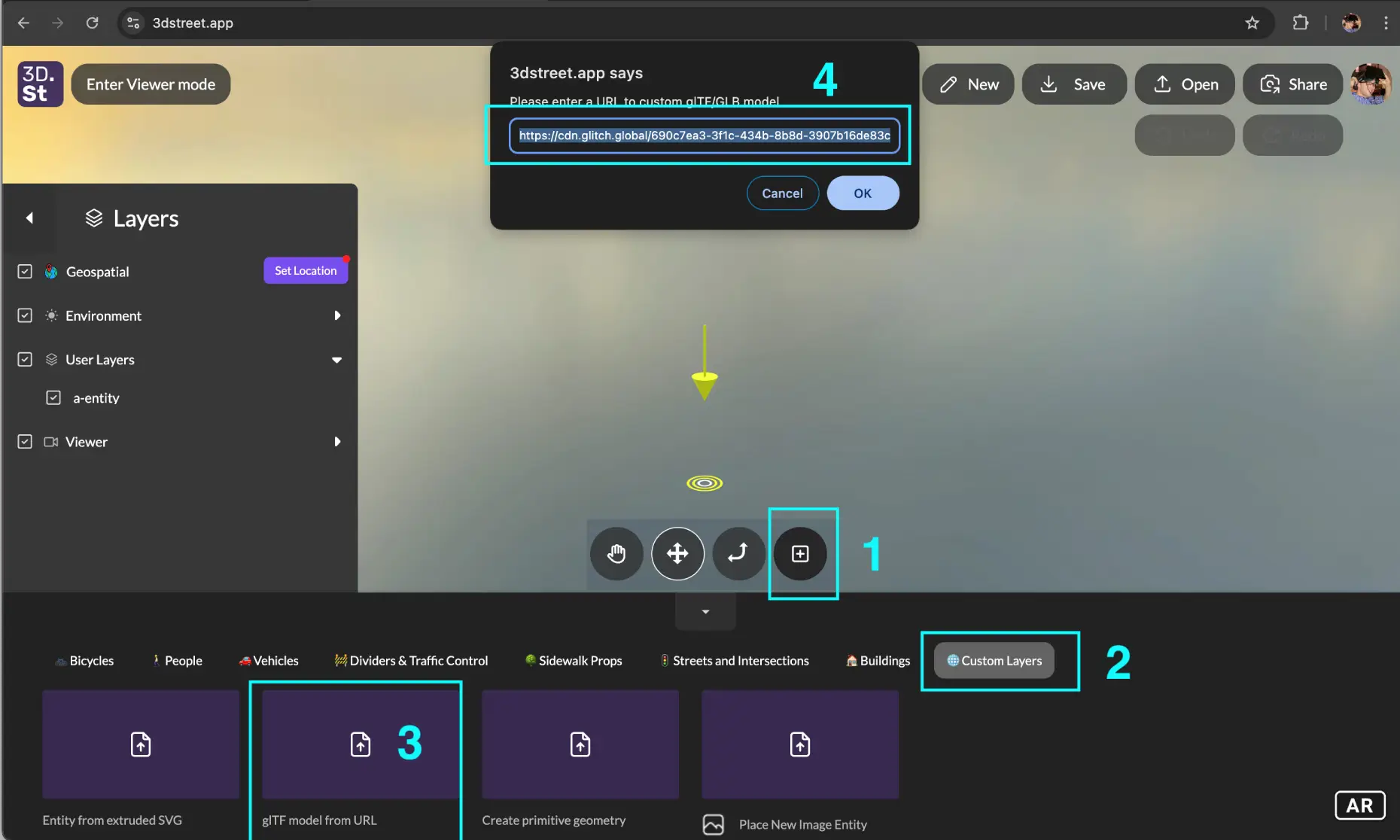Expand the Environment layer chevron
The width and height of the screenshot is (1400, 840).
tap(336, 315)
